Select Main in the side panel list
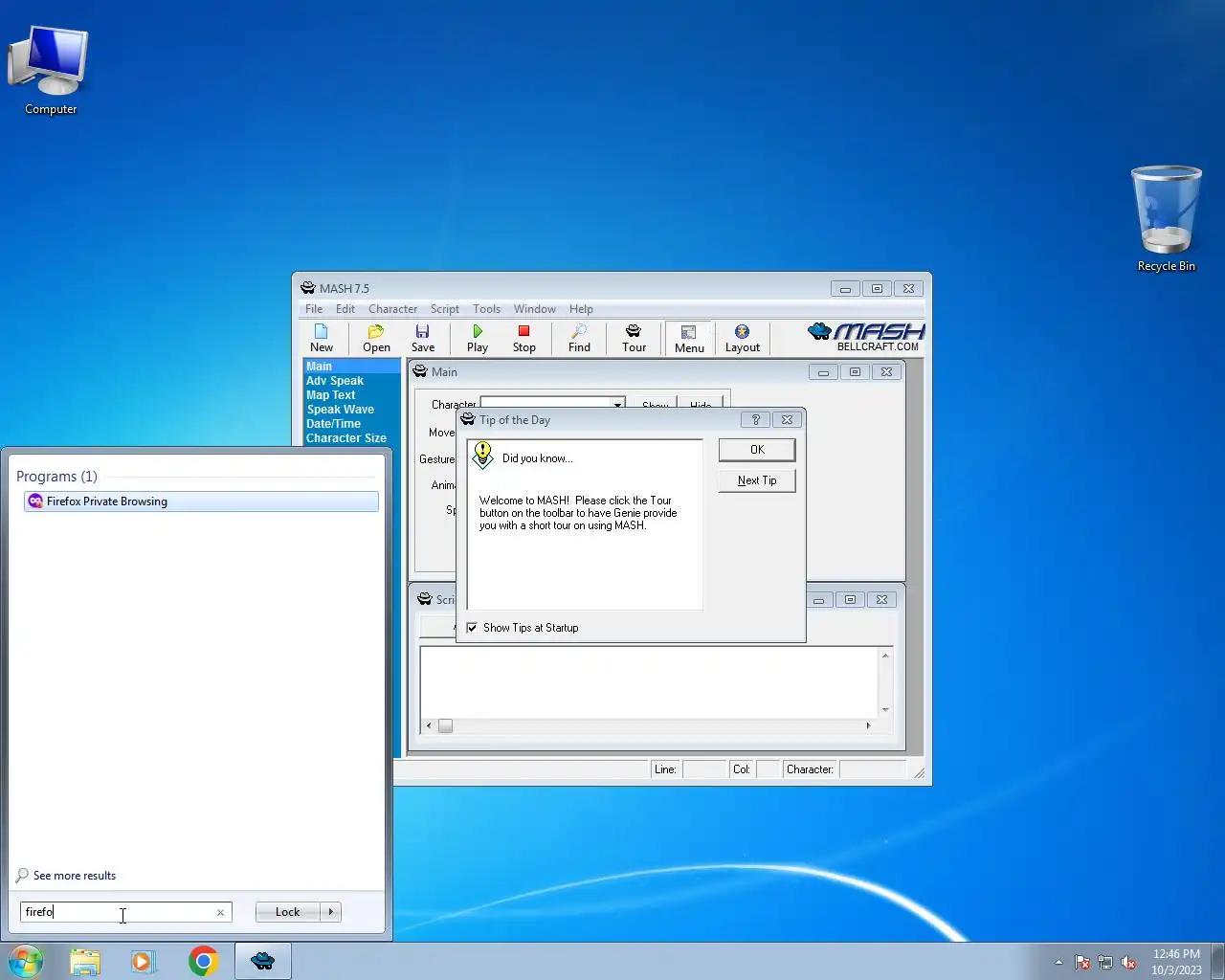This screenshot has width=1225, height=980. click(x=351, y=367)
